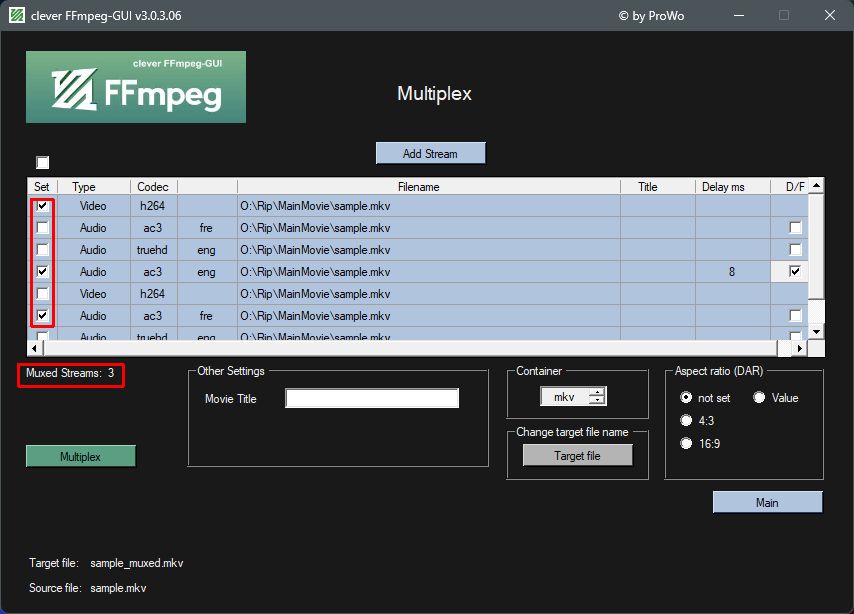Check the Set box of the unchecked Video h264 row
The image size is (854, 614).
[42, 294]
